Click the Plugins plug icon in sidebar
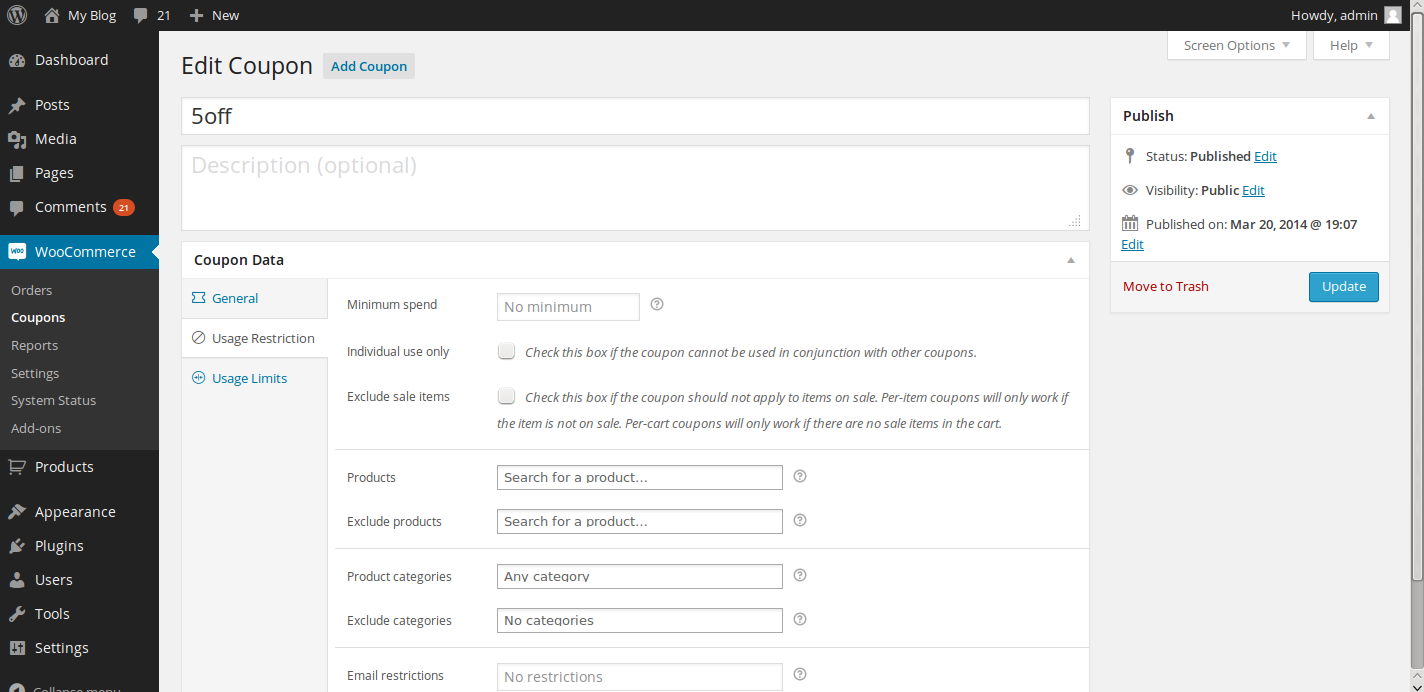 pos(17,546)
